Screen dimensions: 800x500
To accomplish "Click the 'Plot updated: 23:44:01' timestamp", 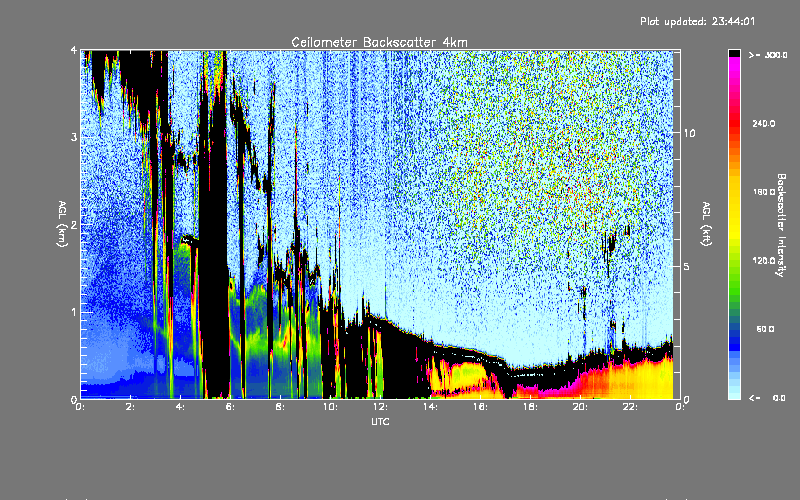I will 697,21.
